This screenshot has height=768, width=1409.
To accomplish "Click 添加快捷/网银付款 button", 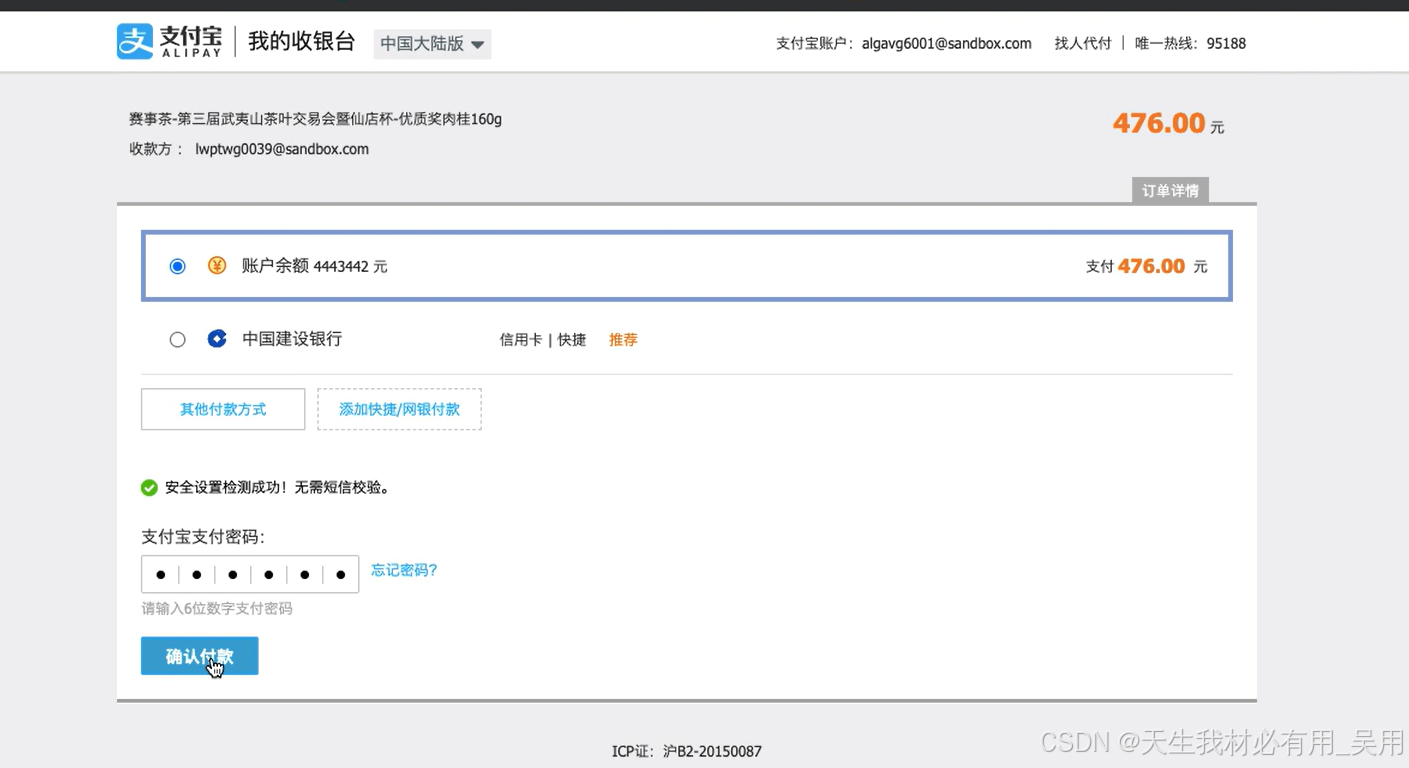I will (x=399, y=409).
